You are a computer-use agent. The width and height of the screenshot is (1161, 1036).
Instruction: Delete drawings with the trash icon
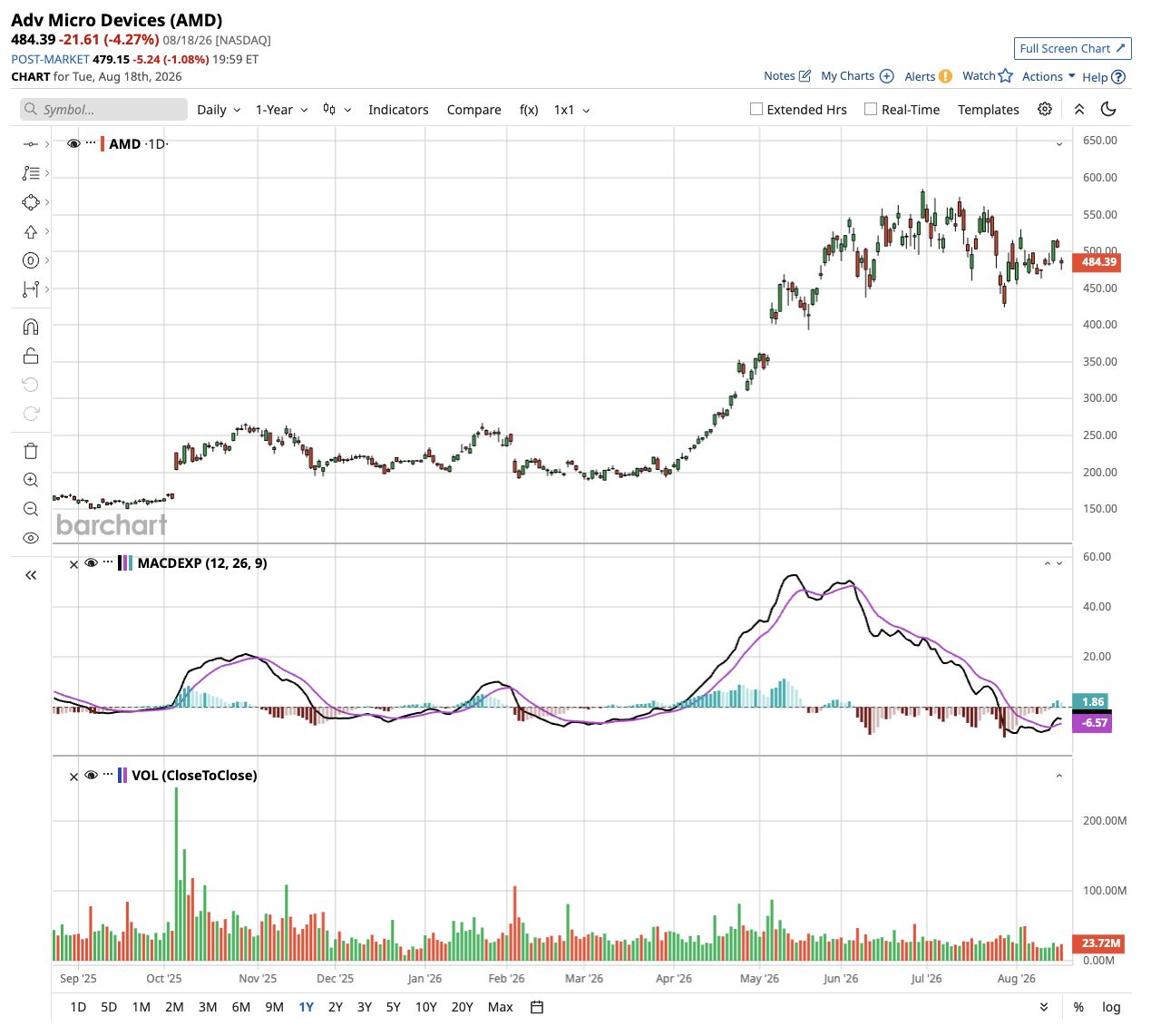click(x=31, y=451)
